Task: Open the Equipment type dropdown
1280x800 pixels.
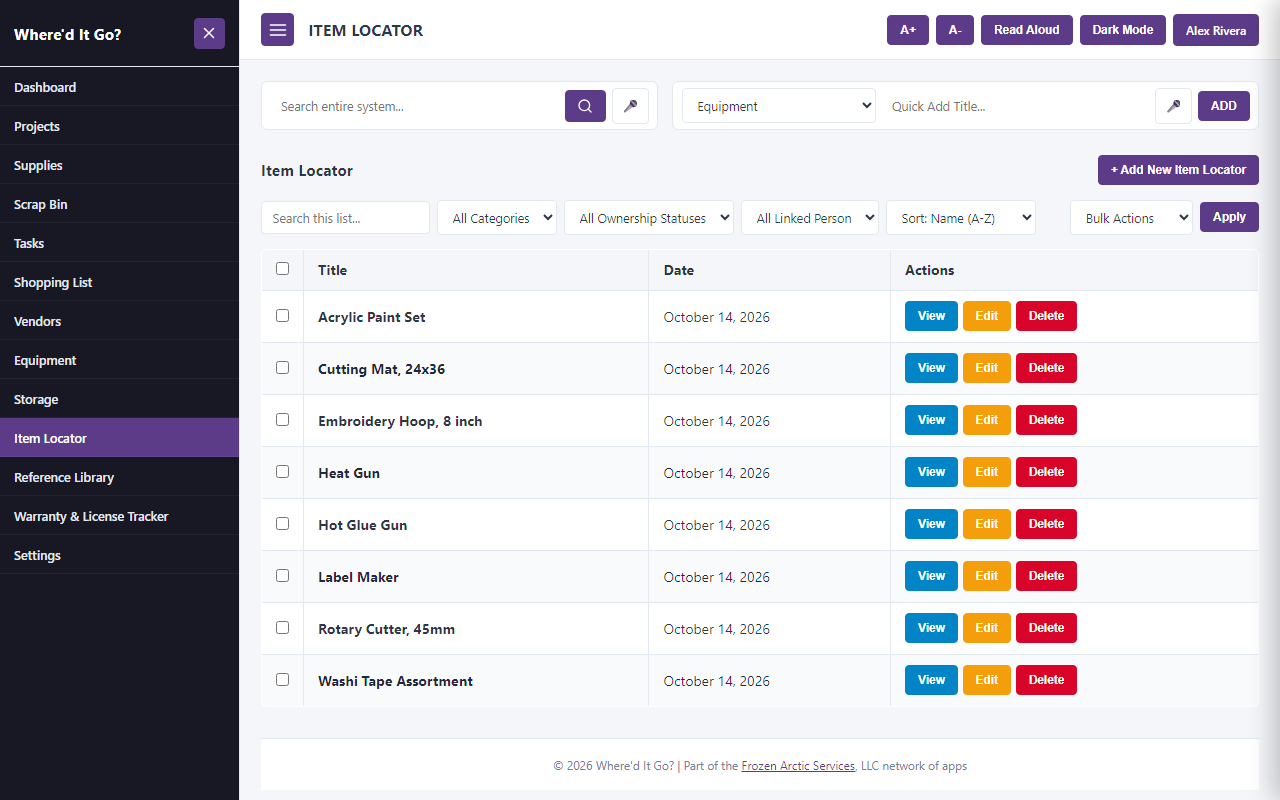Action: 779,106
